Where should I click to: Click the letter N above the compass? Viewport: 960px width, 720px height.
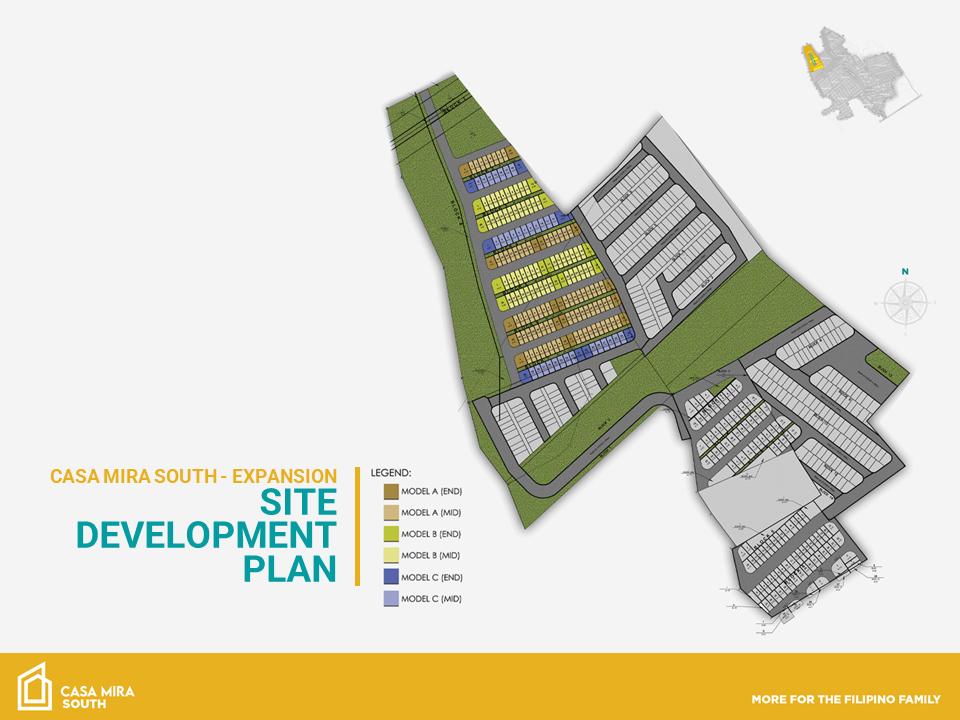tap(905, 271)
